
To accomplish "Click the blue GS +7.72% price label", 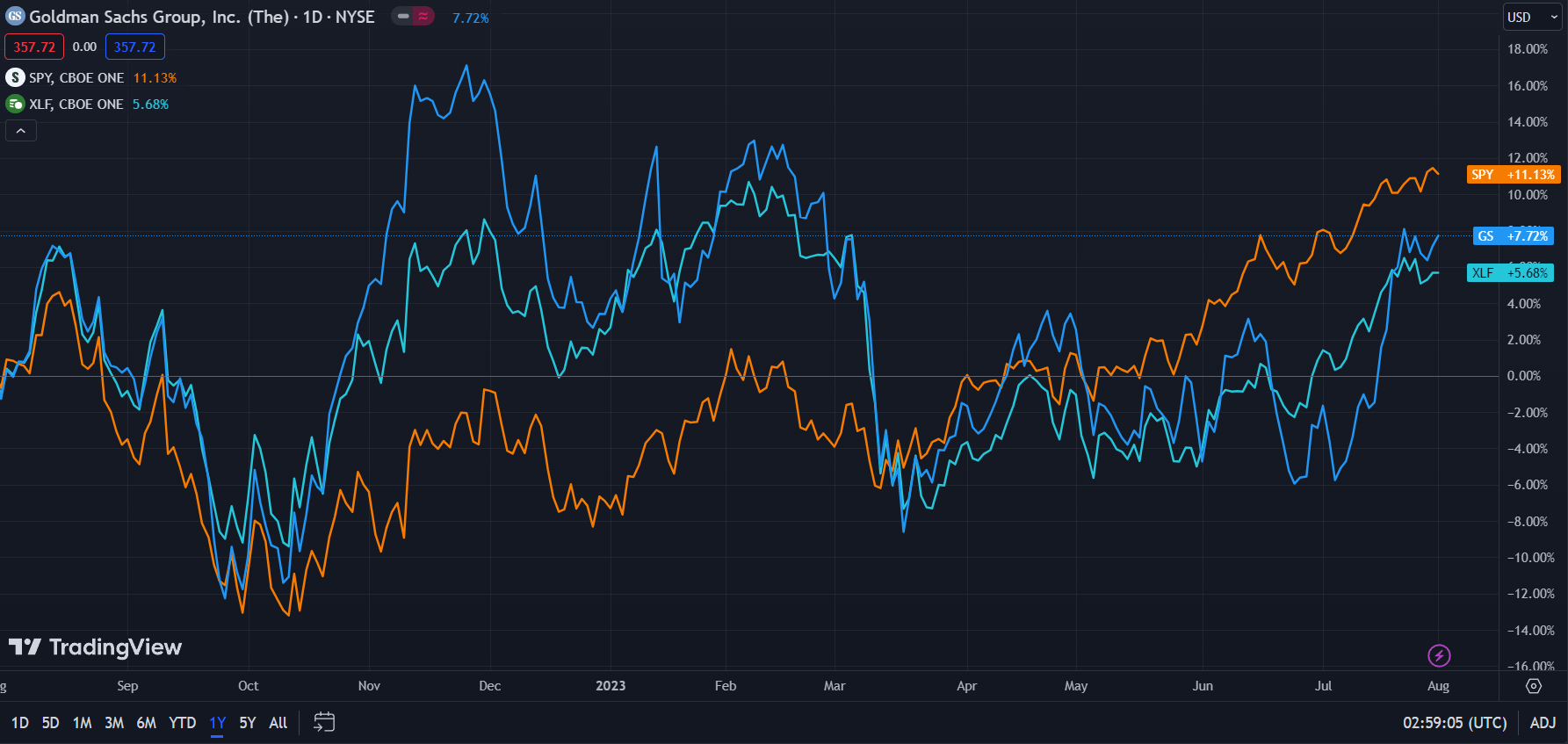I will pyautogui.click(x=1514, y=236).
